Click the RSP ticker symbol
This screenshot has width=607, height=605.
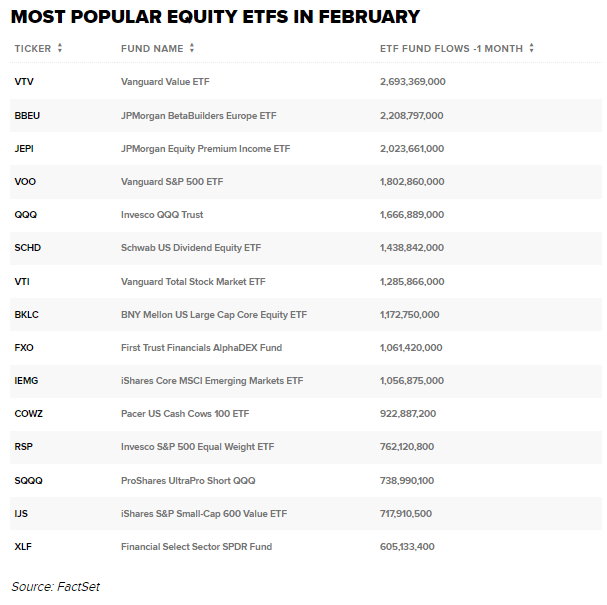click(24, 447)
